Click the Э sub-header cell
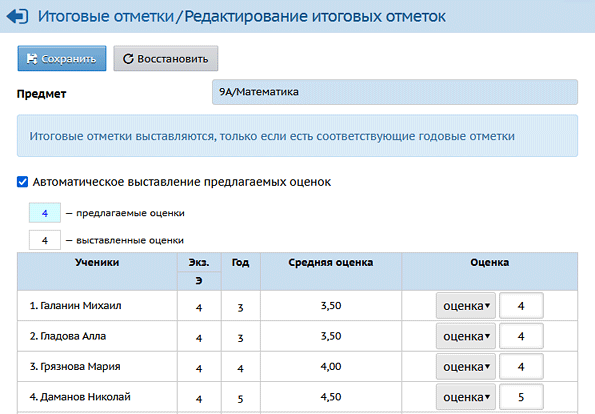 point(199,281)
